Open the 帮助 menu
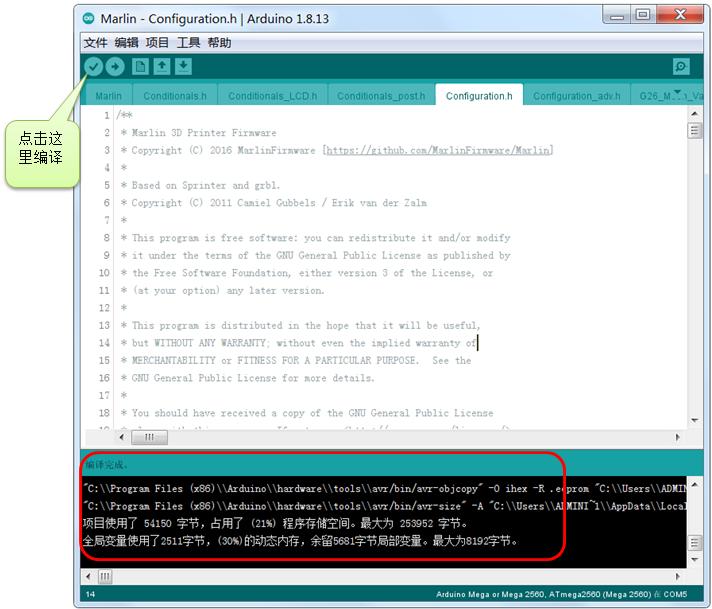Screen dimensions: 712x609 coord(219,43)
